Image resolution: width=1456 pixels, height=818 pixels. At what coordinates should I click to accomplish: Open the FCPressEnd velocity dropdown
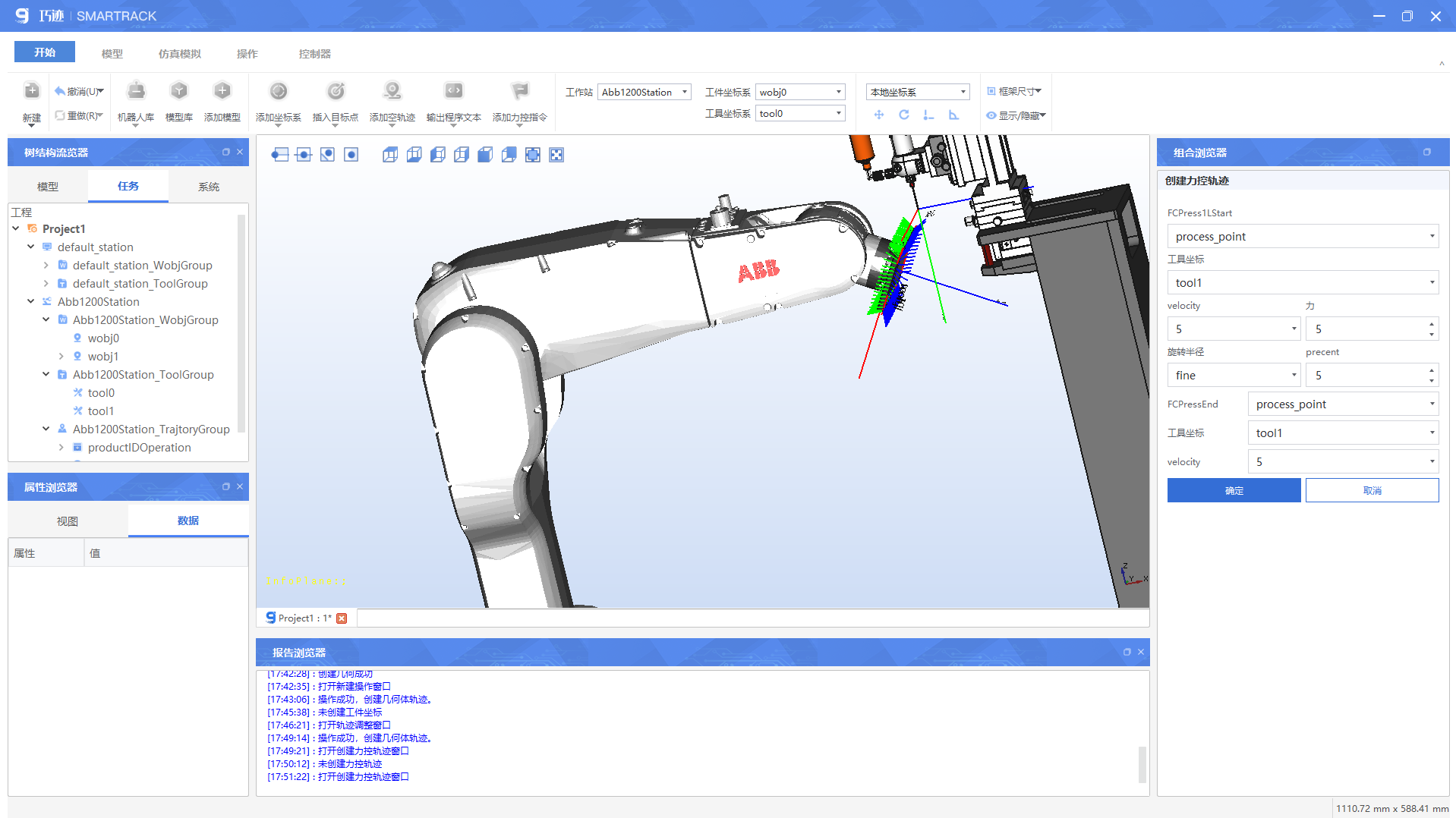pos(1343,461)
